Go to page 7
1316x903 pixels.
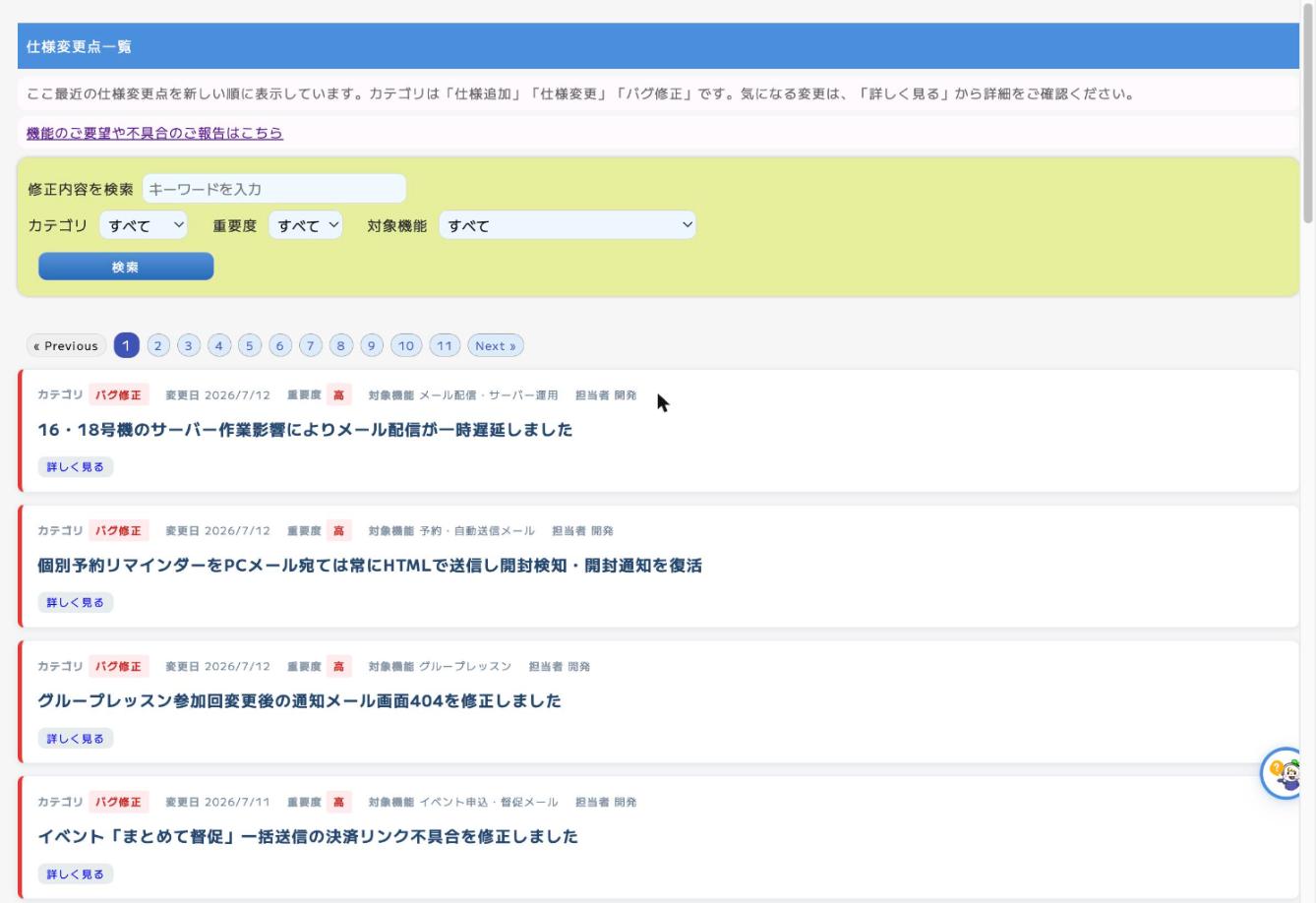[311, 345]
